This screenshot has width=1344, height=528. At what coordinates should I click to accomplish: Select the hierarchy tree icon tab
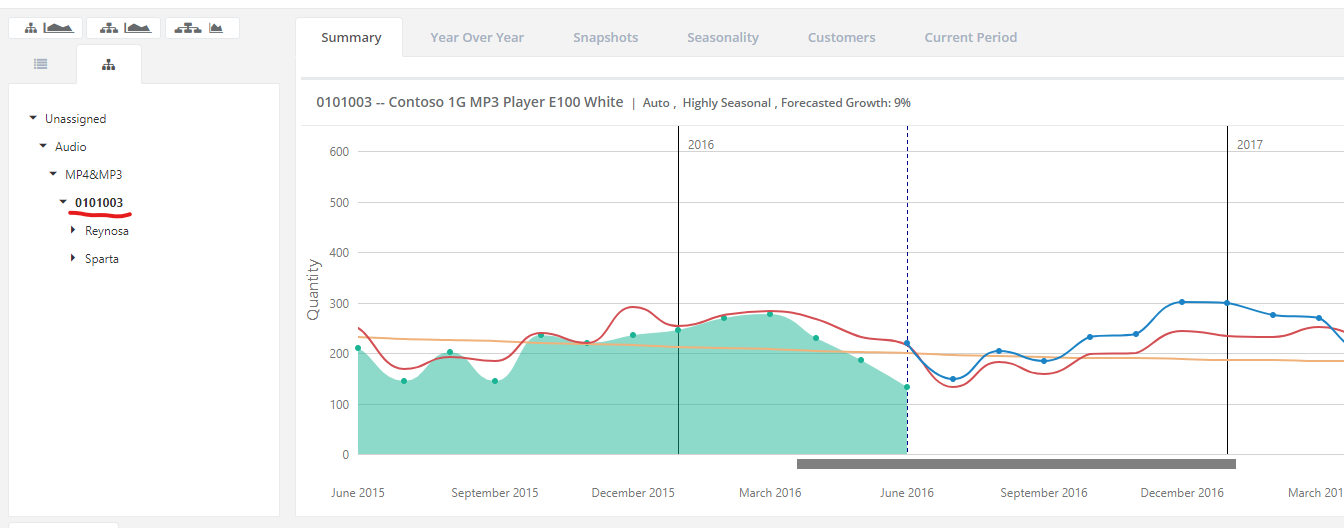point(109,65)
